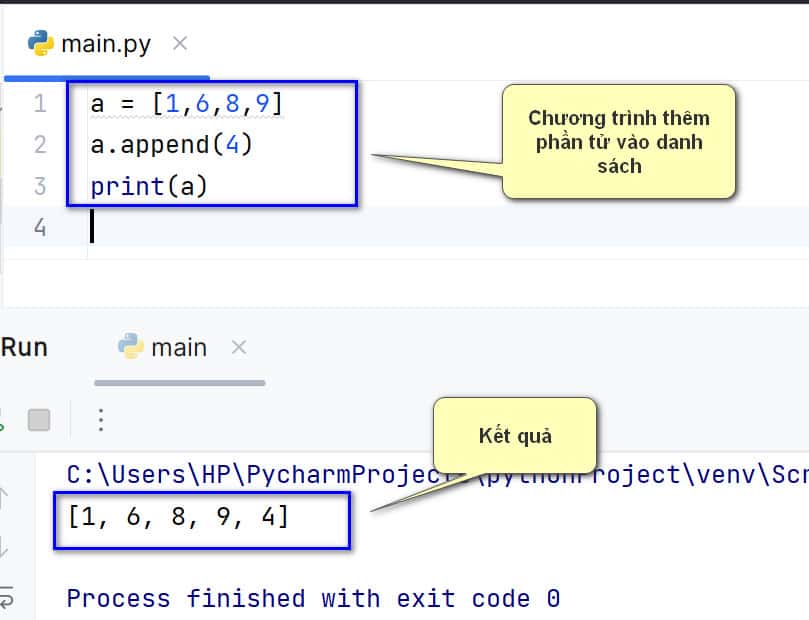
Task: Click line number 1 in the gutter
Action: tap(40, 103)
